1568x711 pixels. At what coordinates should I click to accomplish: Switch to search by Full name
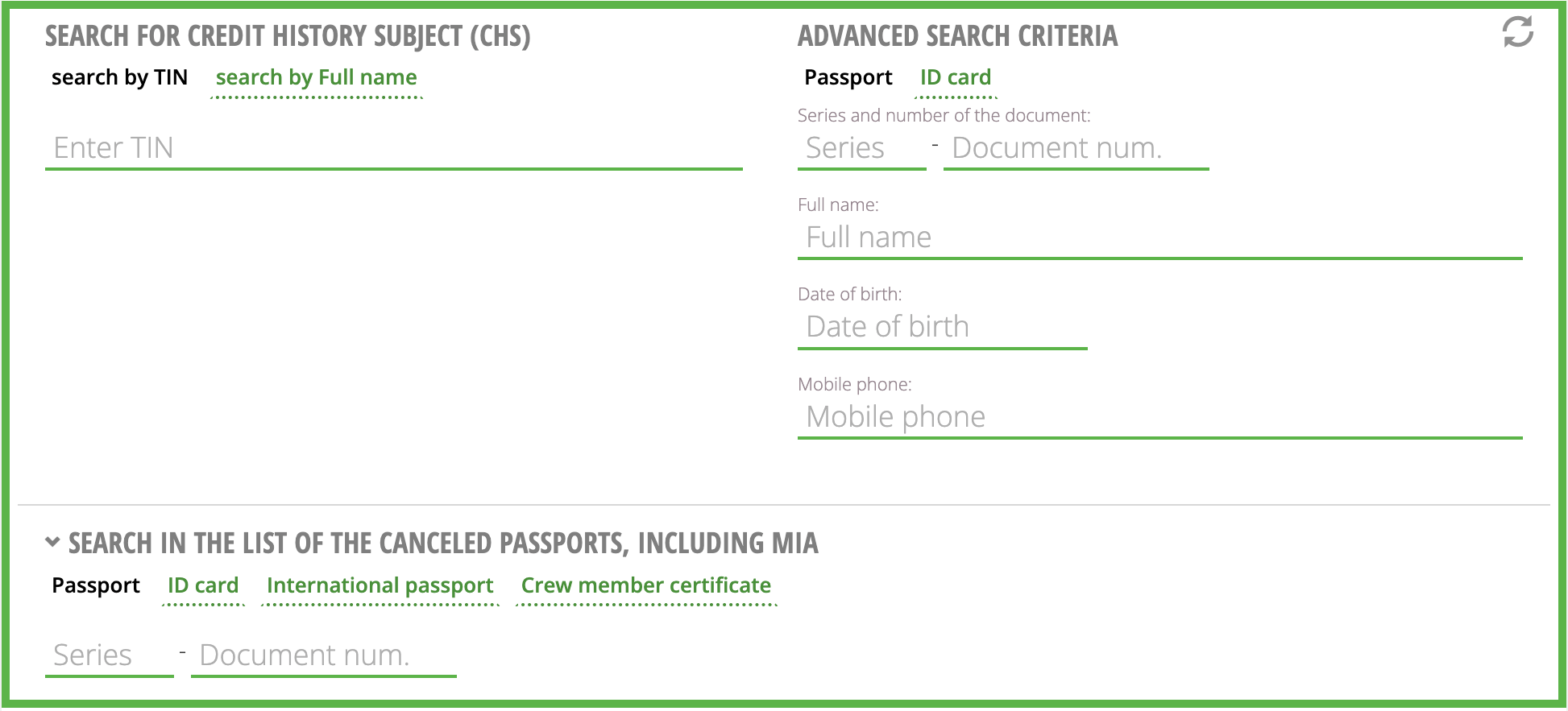316,77
